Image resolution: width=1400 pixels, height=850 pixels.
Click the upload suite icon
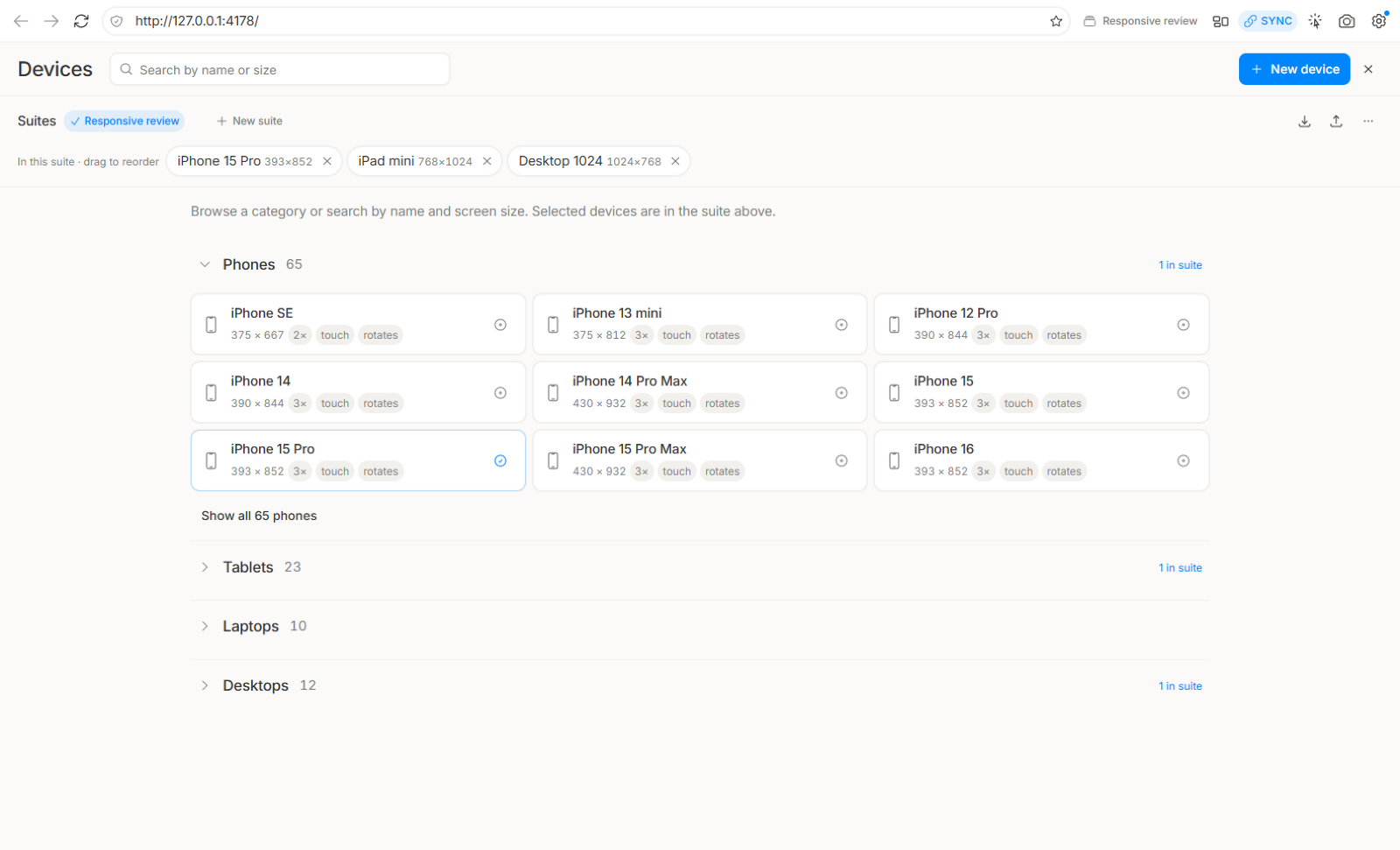click(x=1336, y=121)
